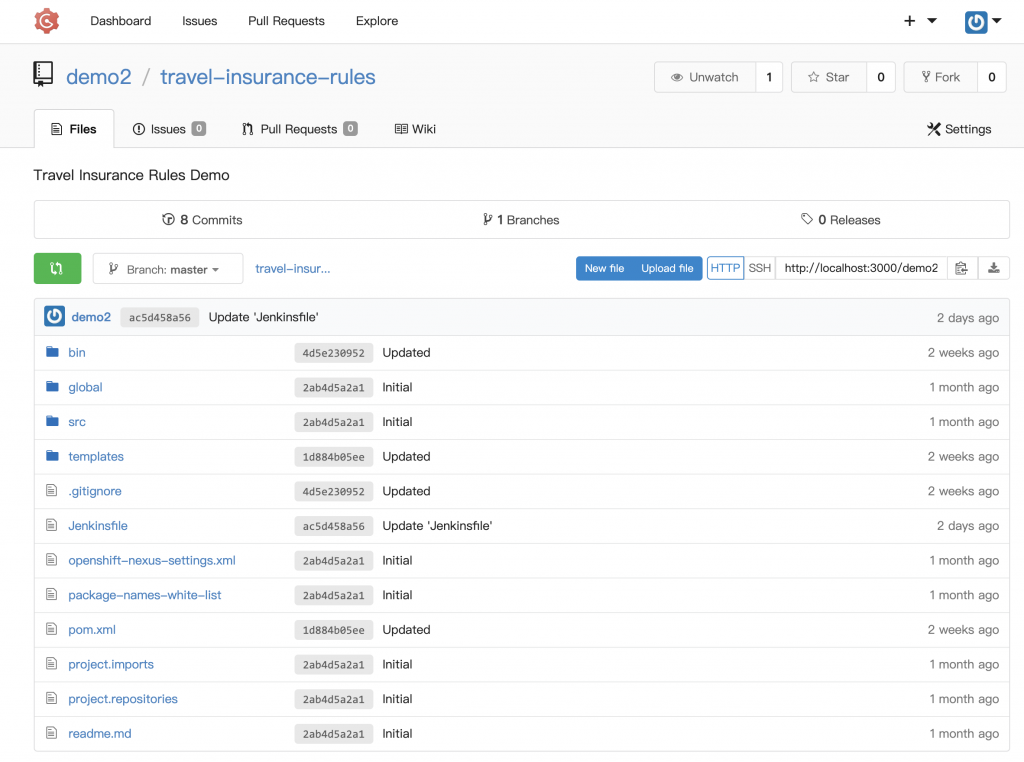Click the demo2 committer avatar icon
Image resolution: width=1024 pixels, height=762 pixels.
point(55,317)
